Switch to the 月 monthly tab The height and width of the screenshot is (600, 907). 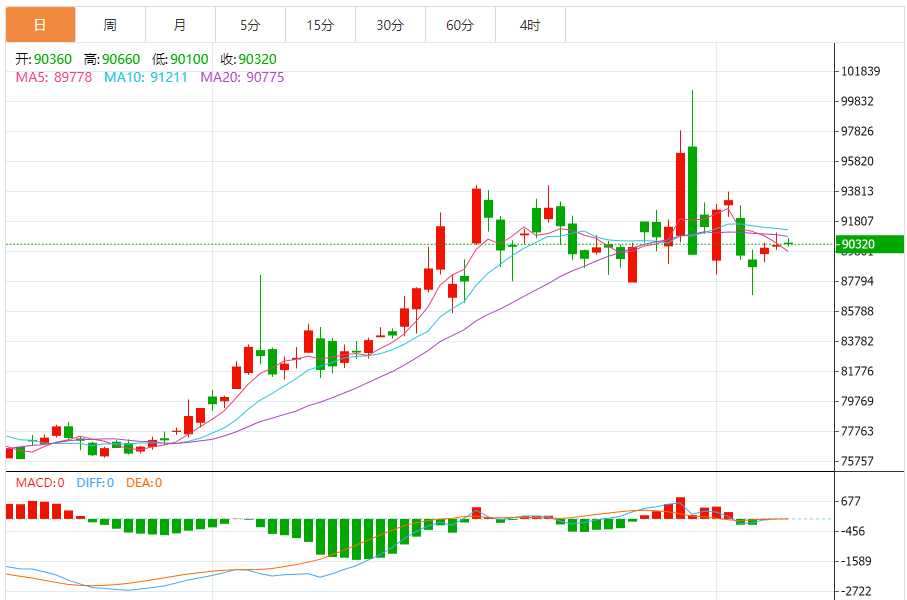pyautogui.click(x=180, y=25)
